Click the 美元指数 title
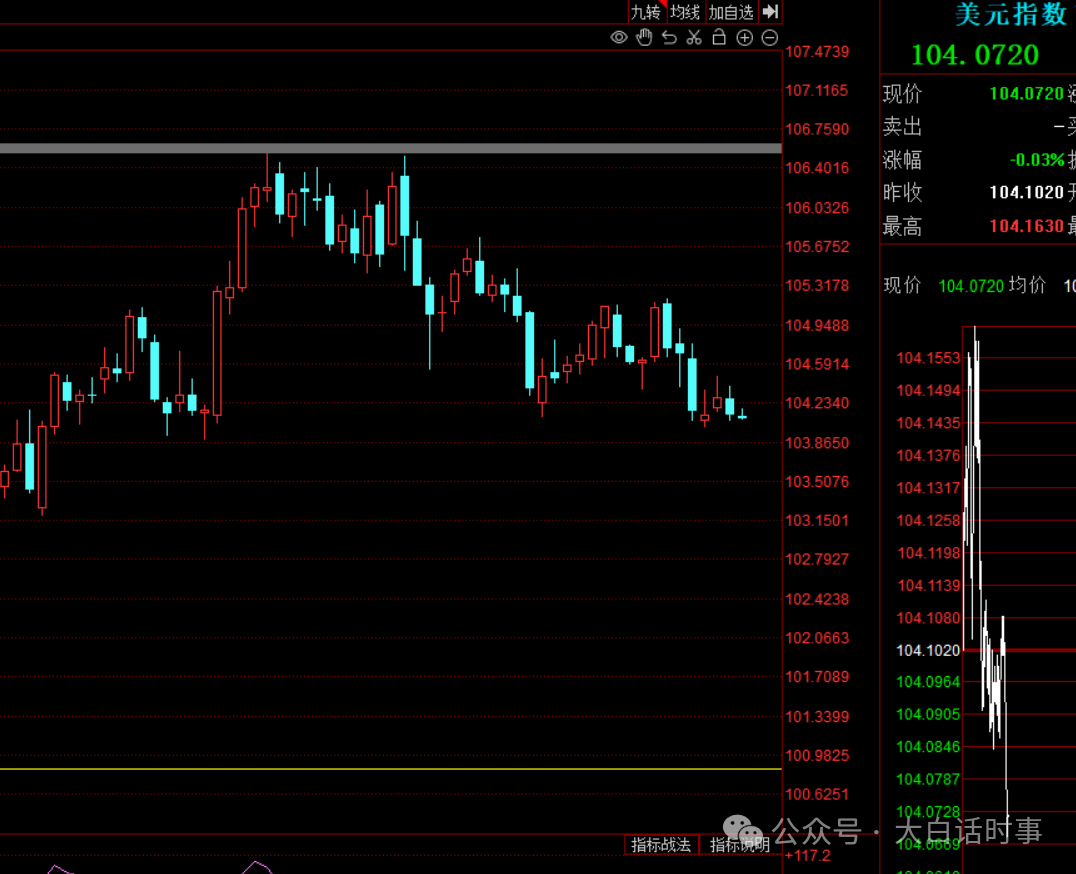The width and height of the screenshot is (1076, 874). (x=1011, y=14)
